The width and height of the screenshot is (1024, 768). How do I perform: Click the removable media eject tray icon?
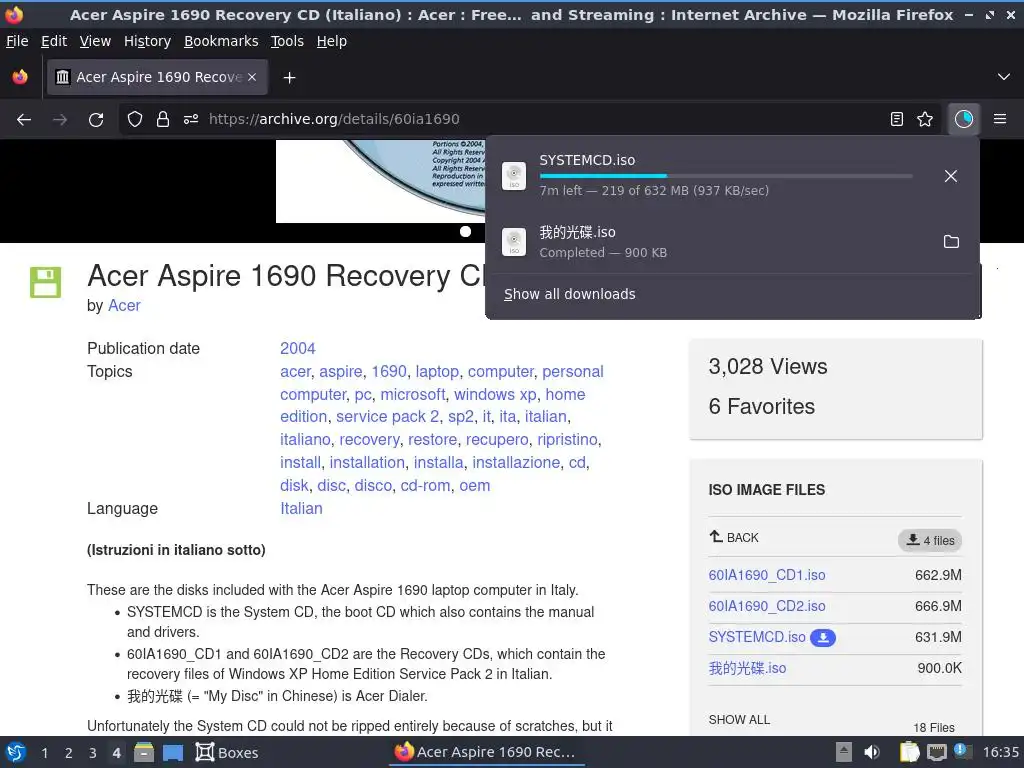point(844,752)
